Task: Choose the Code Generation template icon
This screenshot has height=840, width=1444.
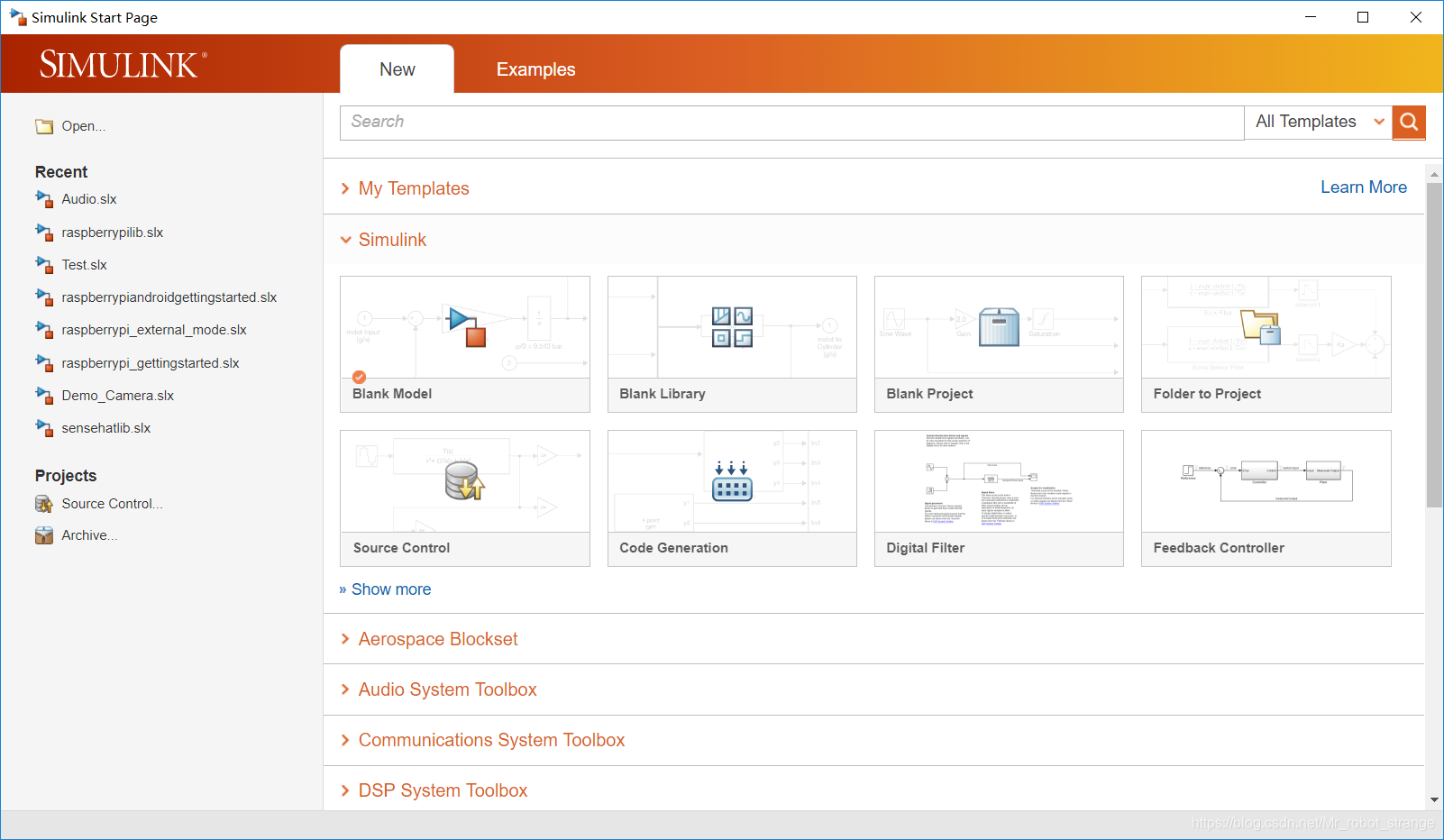Action: [x=732, y=481]
